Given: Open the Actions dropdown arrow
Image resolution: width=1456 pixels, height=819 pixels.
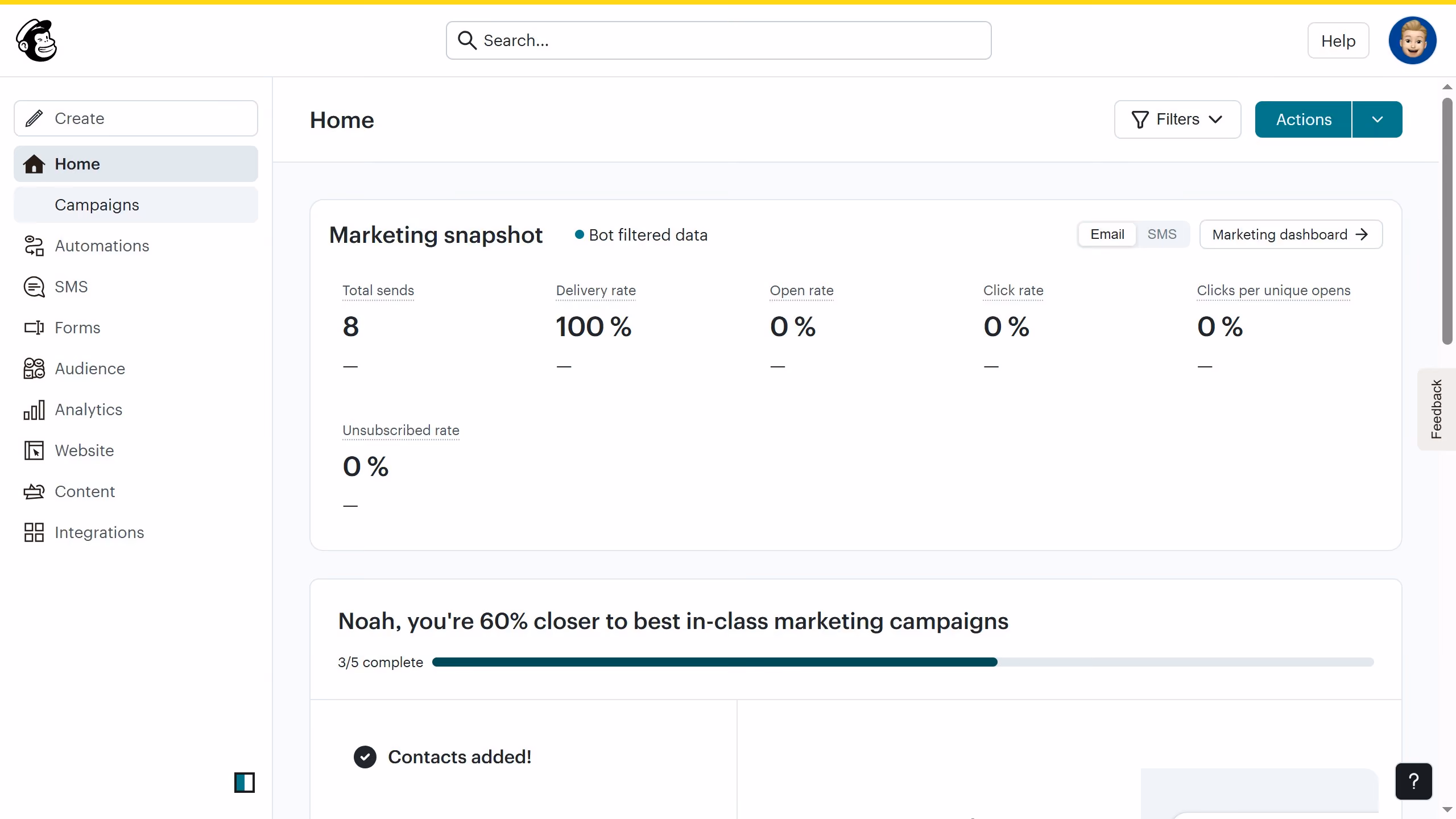Looking at the screenshot, I should (1377, 119).
